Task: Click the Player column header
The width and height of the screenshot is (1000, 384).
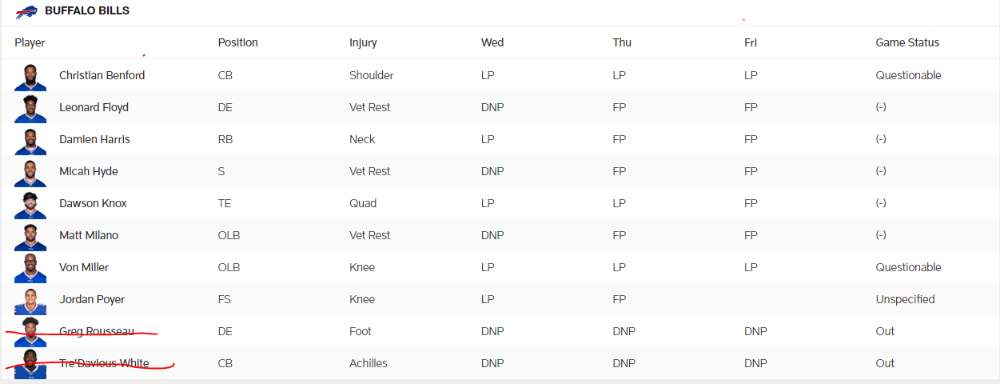Action: point(30,43)
